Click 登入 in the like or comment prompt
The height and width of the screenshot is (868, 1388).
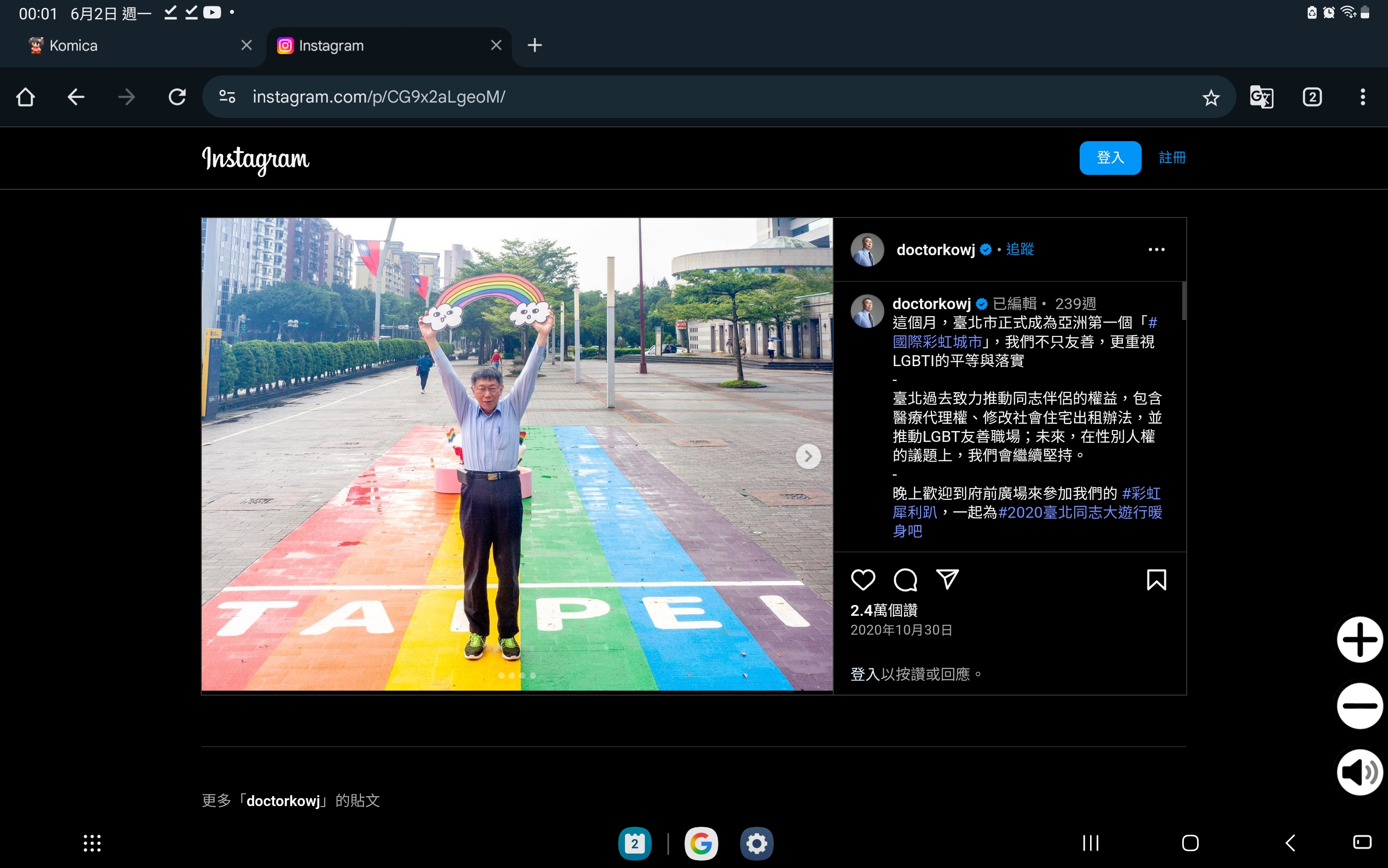click(x=866, y=675)
